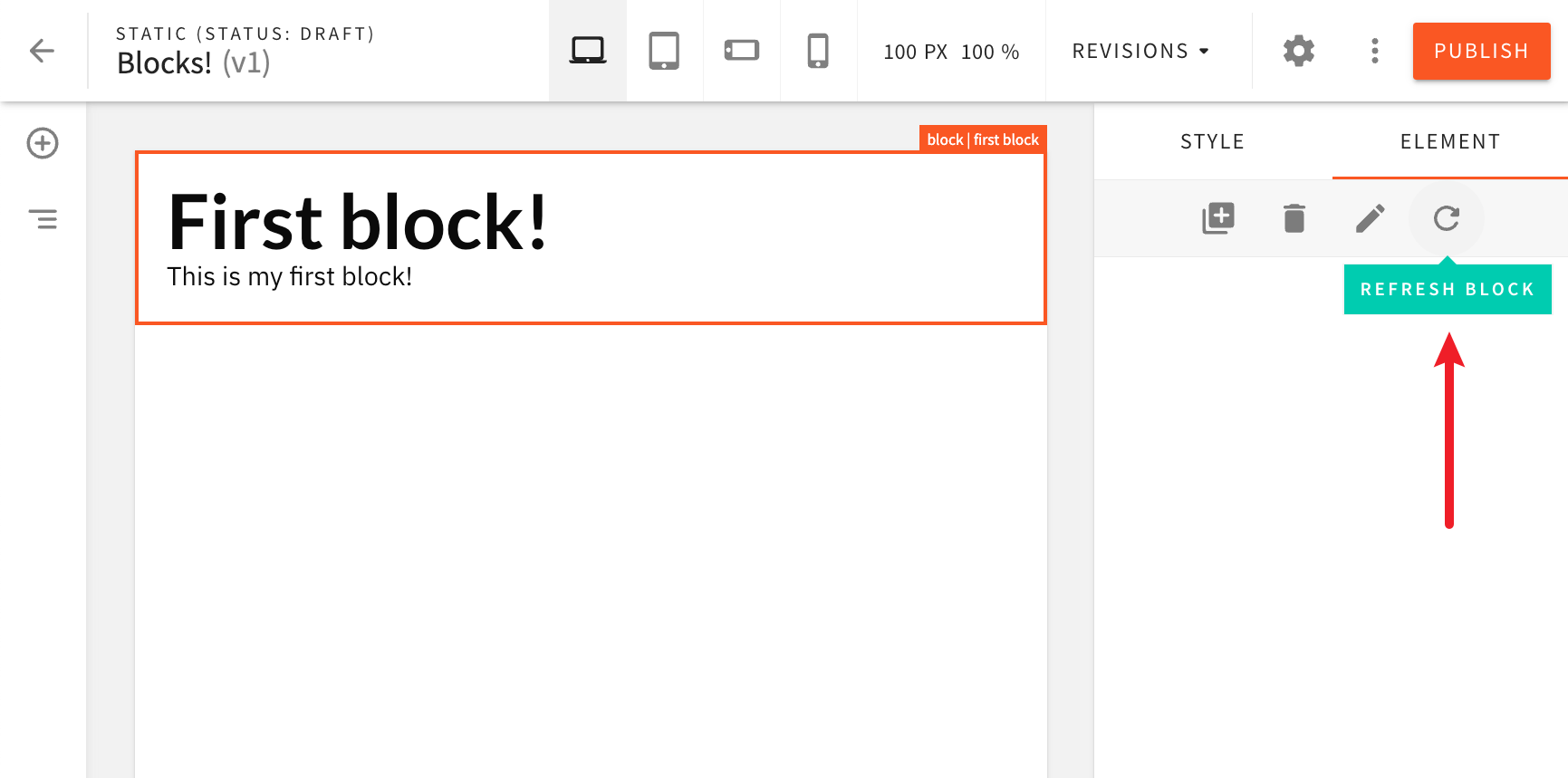Image resolution: width=1568 pixels, height=778 pixels.
Task: Switch to tablet portrait preview
Action: pos(664,51)
